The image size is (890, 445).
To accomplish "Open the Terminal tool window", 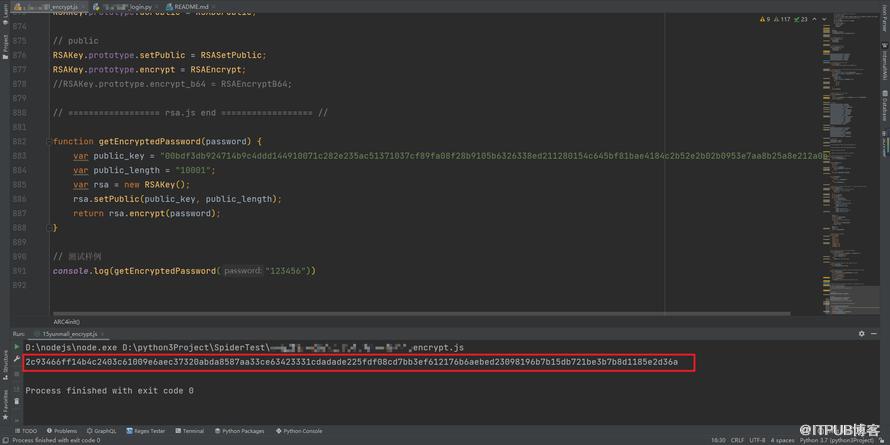I will 190,431.
